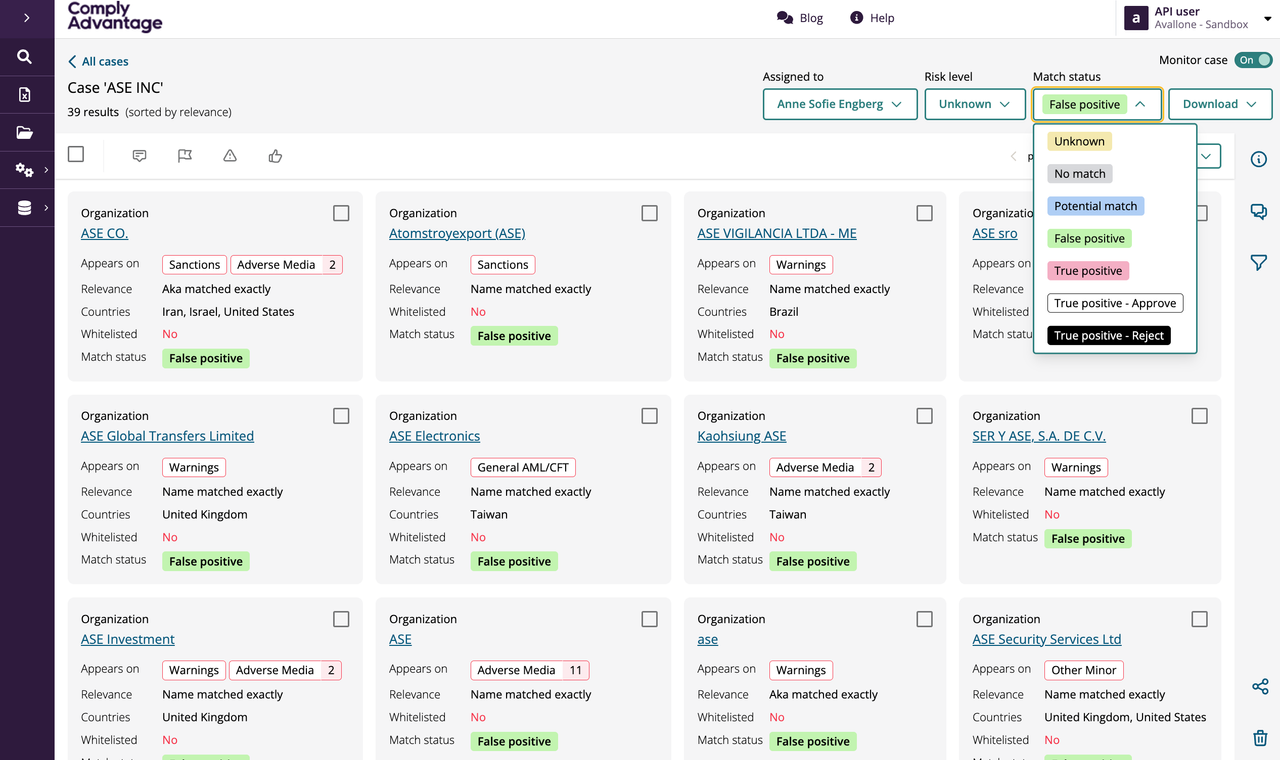The height and width of the screenshot is (760, 1280).
Task: Click the warning triangle risk icon
Action: 230,156
